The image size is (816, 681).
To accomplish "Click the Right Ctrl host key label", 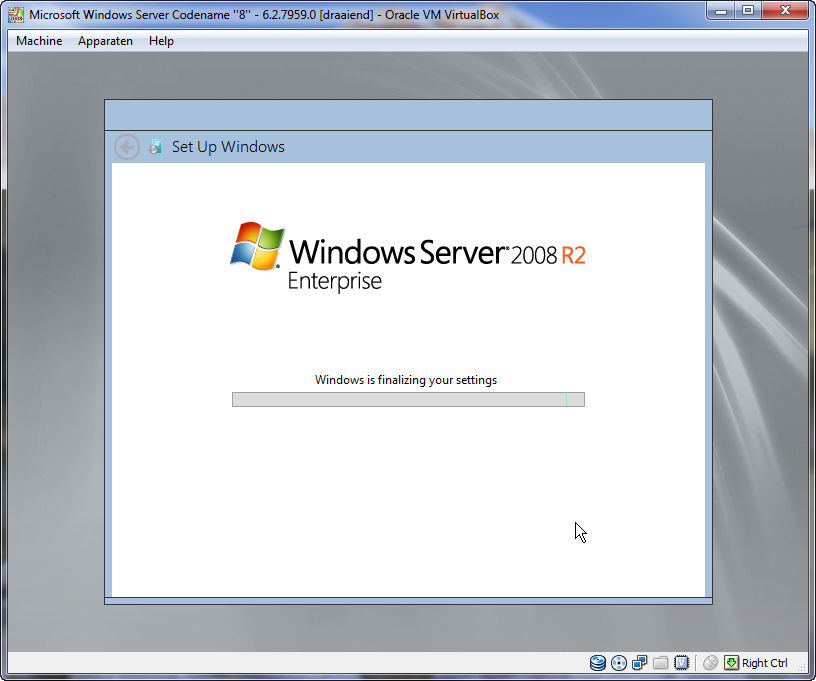I will (x=764, y=663).
